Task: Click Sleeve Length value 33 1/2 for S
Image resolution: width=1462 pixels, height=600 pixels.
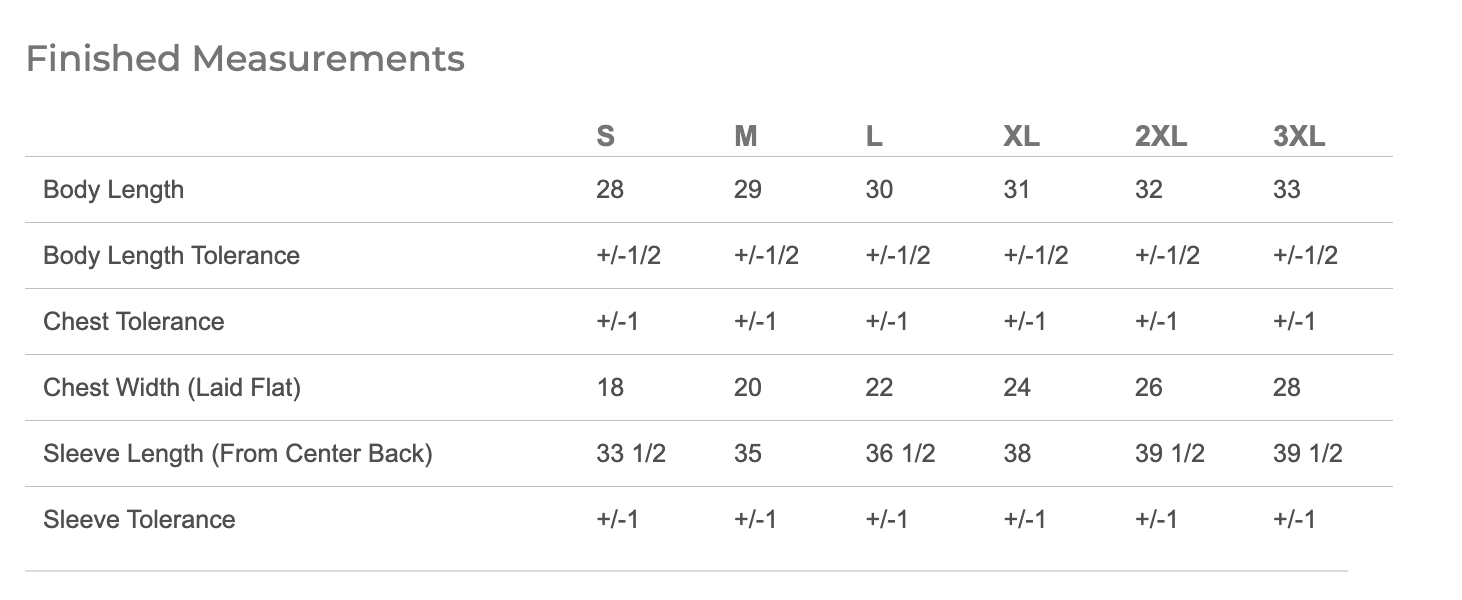Action: [x=631, y=454]
